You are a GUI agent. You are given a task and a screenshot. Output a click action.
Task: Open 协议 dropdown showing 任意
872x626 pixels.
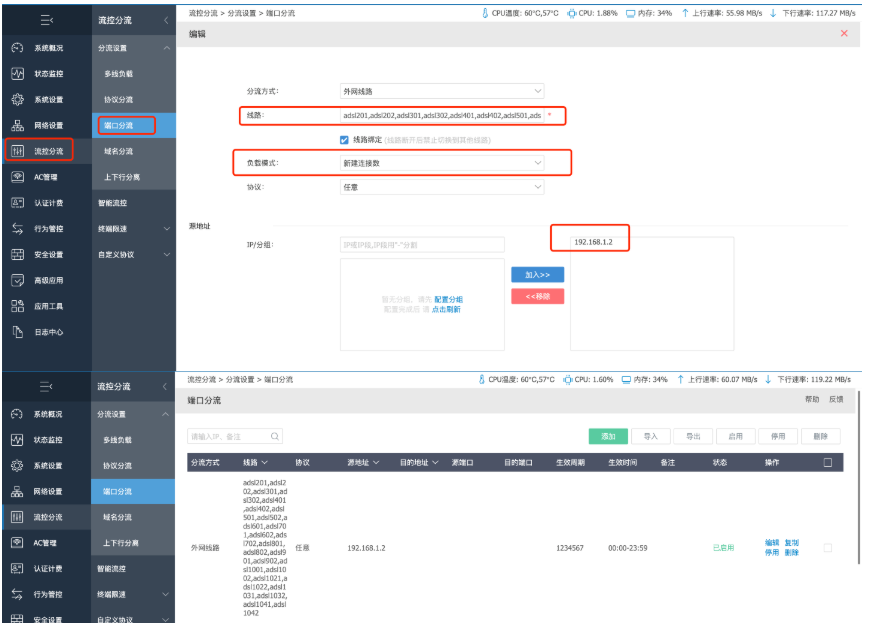point(442,187)
